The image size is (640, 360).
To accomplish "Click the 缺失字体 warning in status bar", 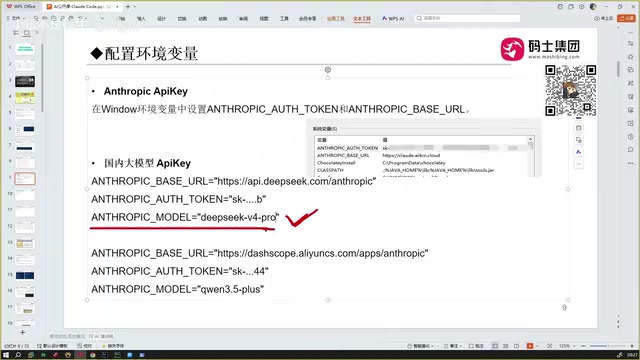I will pyautogui.click(x=113, y=346).
